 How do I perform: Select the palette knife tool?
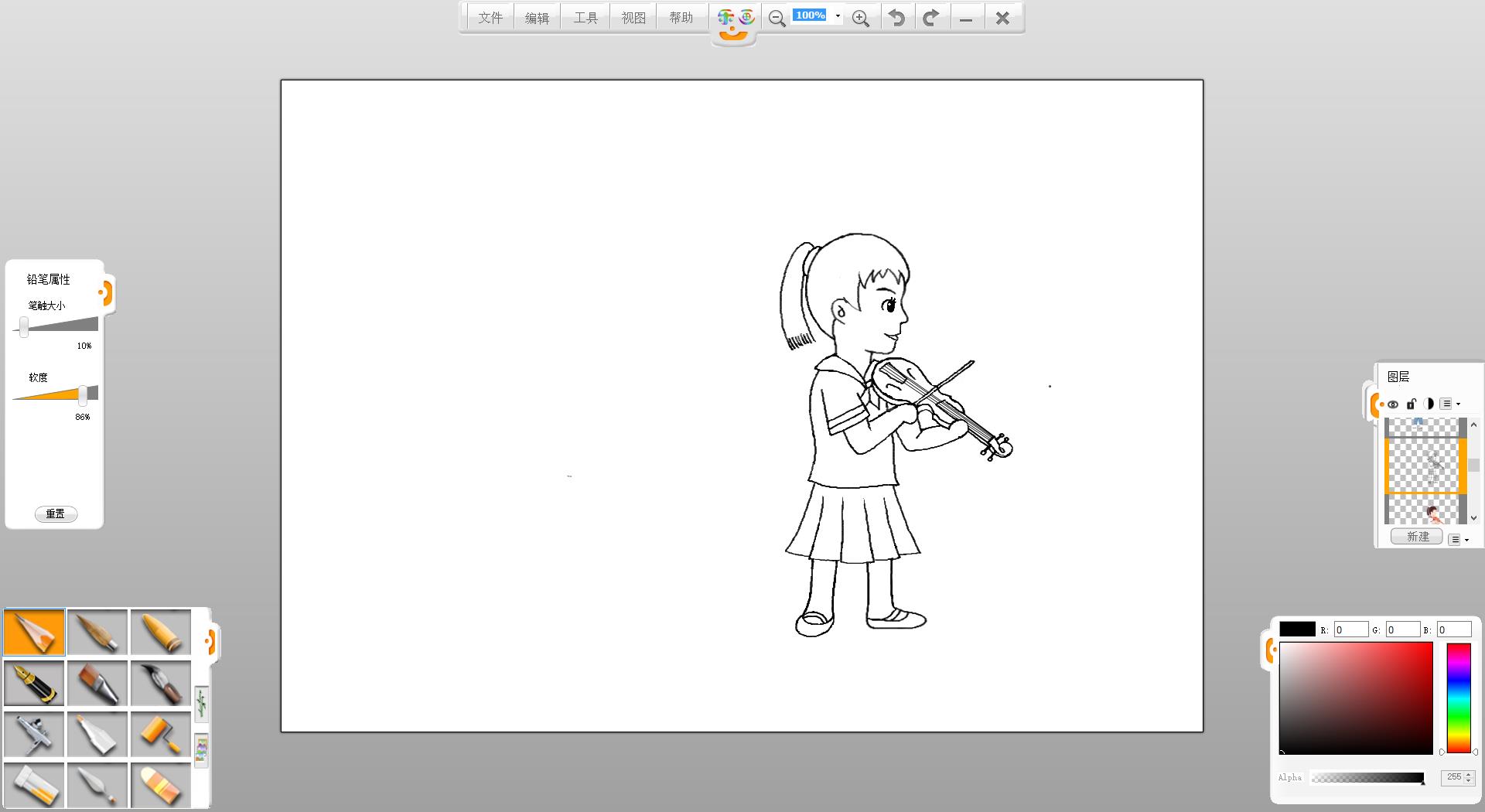(97, 785)
